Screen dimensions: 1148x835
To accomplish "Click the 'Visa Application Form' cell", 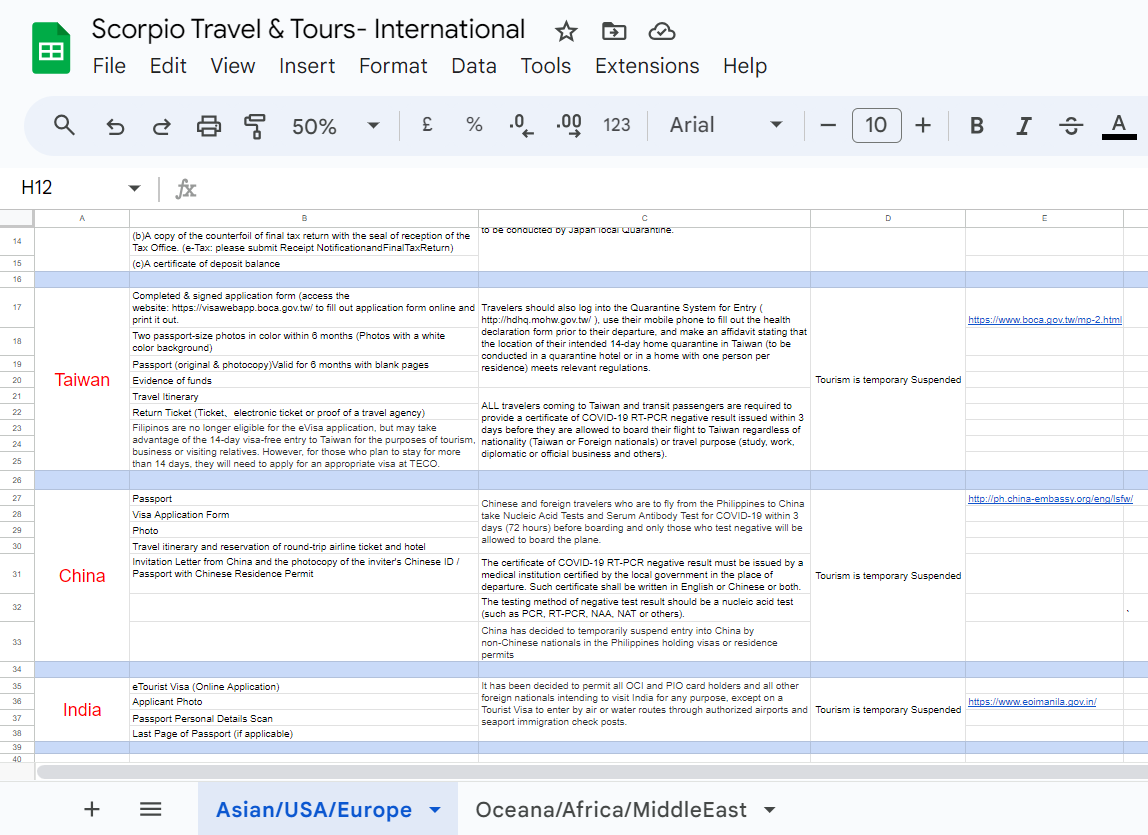I will click(304, 515).
